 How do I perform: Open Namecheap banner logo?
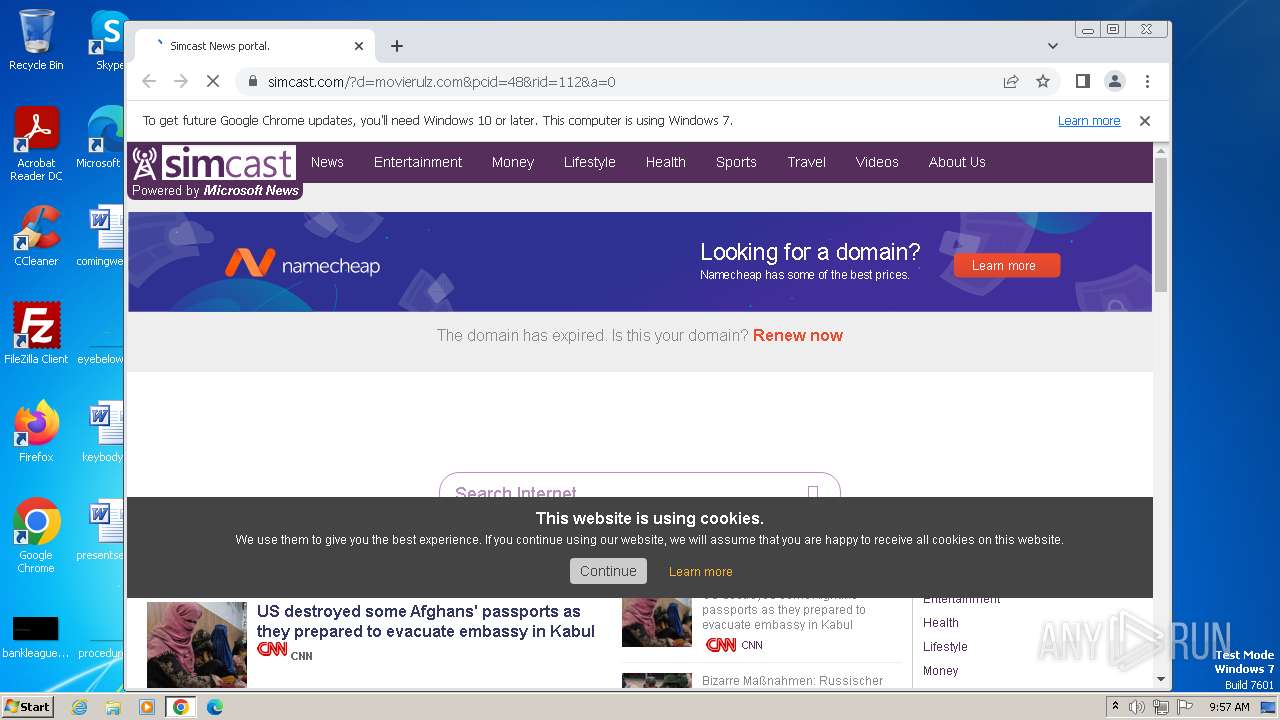coord(302,264)
